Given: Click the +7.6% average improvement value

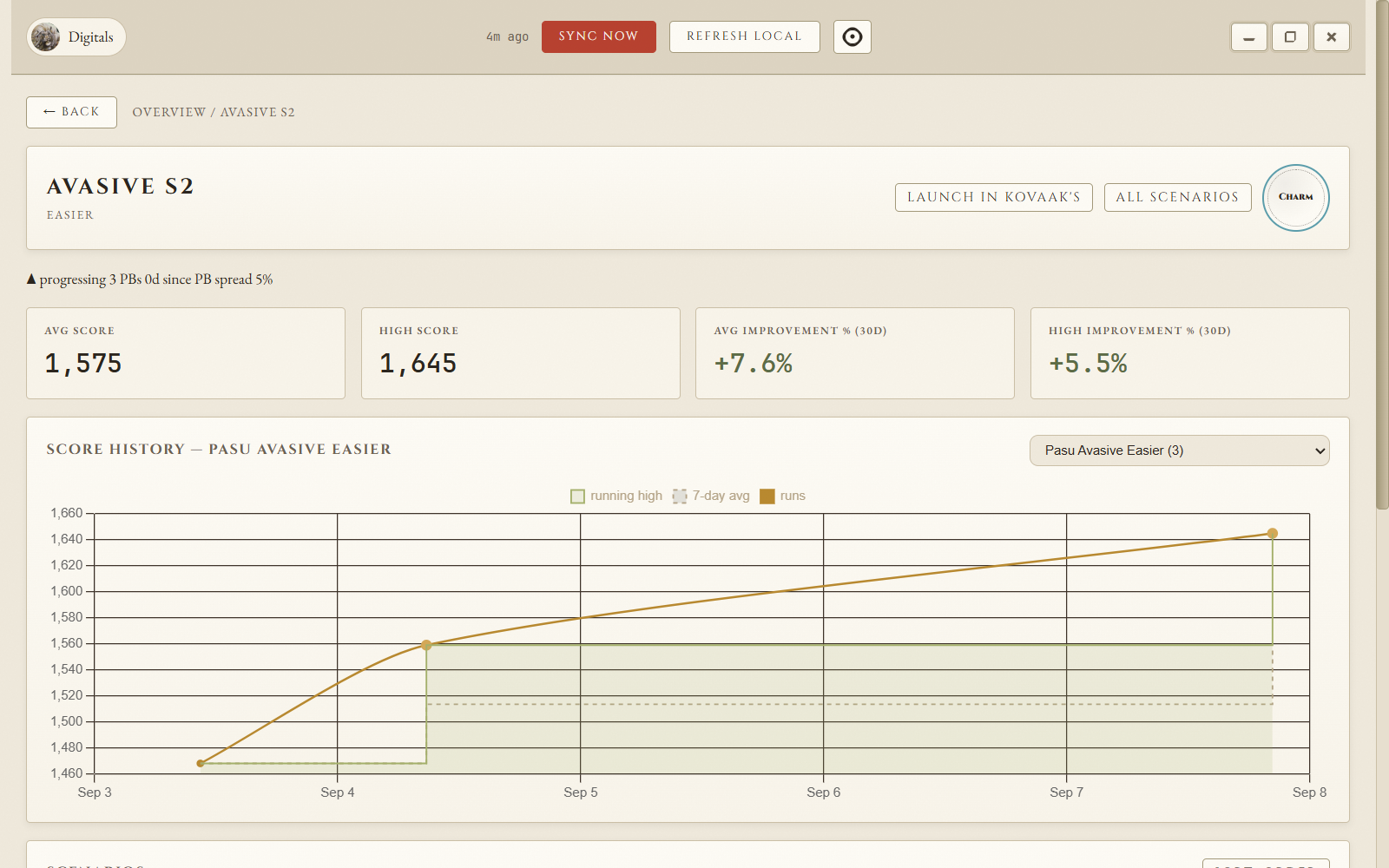Looking at the screenshot, I should [x=753, y=363].
